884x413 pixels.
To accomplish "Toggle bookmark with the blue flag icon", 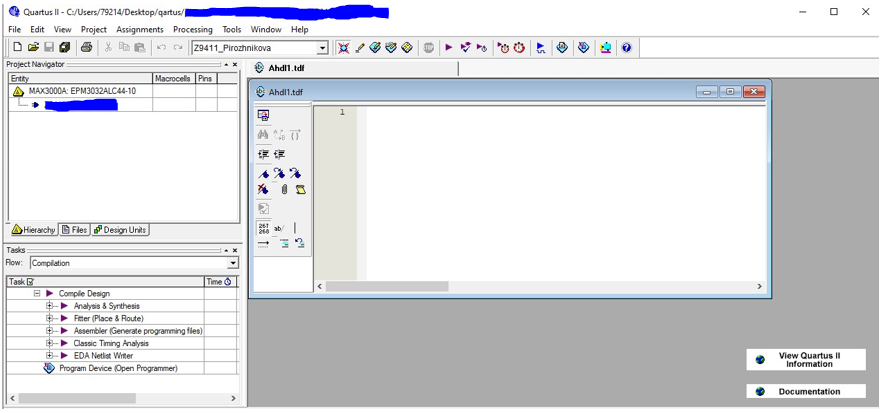I will click(x=263, y=173).
